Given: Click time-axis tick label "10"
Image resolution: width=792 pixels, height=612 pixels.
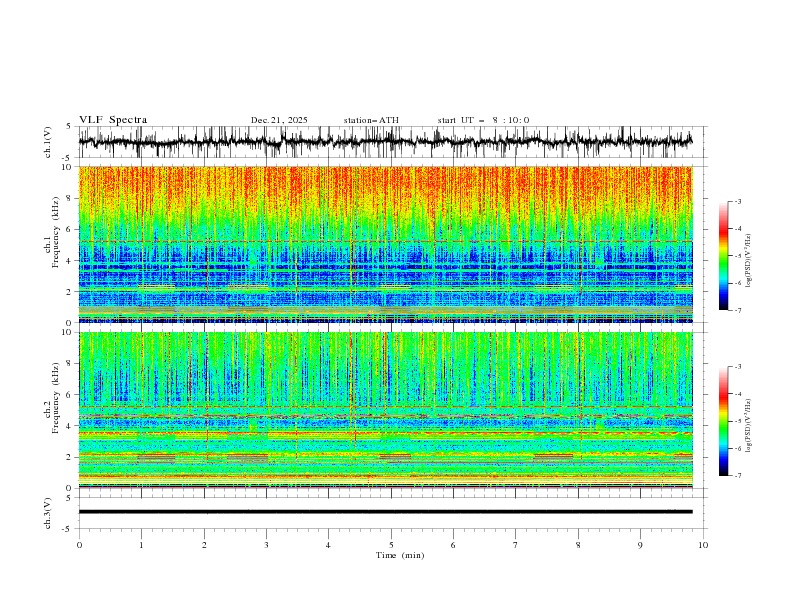Looking at the screenshot, I should coord(703,545).
